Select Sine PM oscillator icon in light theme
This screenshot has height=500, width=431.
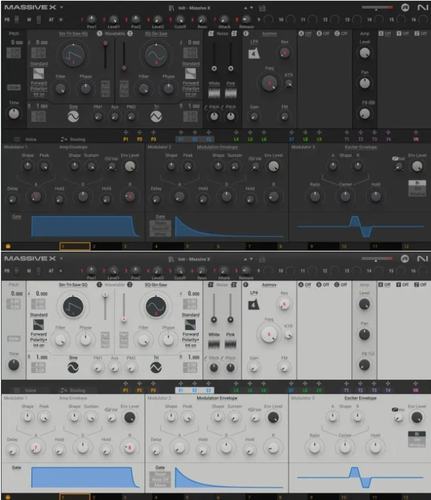73,368
